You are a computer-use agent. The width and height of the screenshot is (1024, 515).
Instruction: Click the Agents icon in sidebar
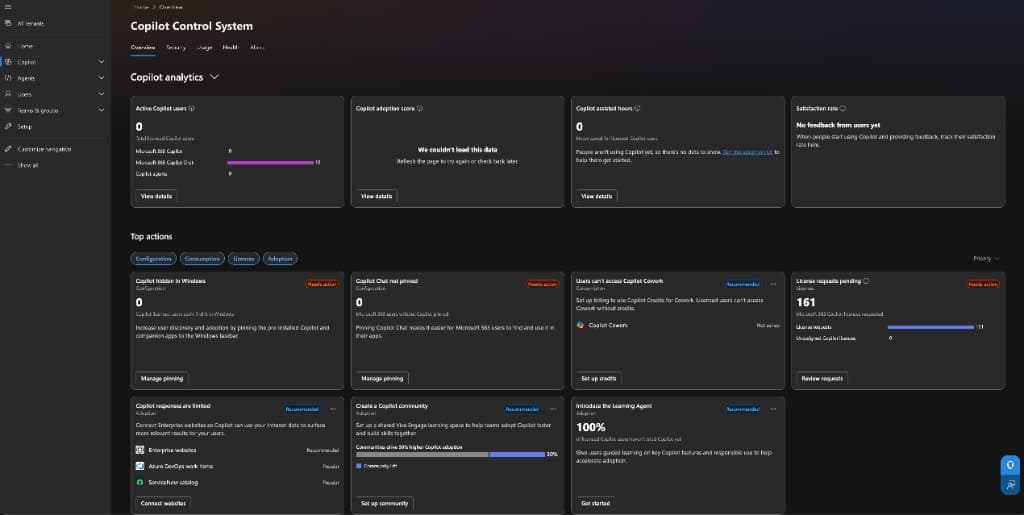tap(8, 78)
